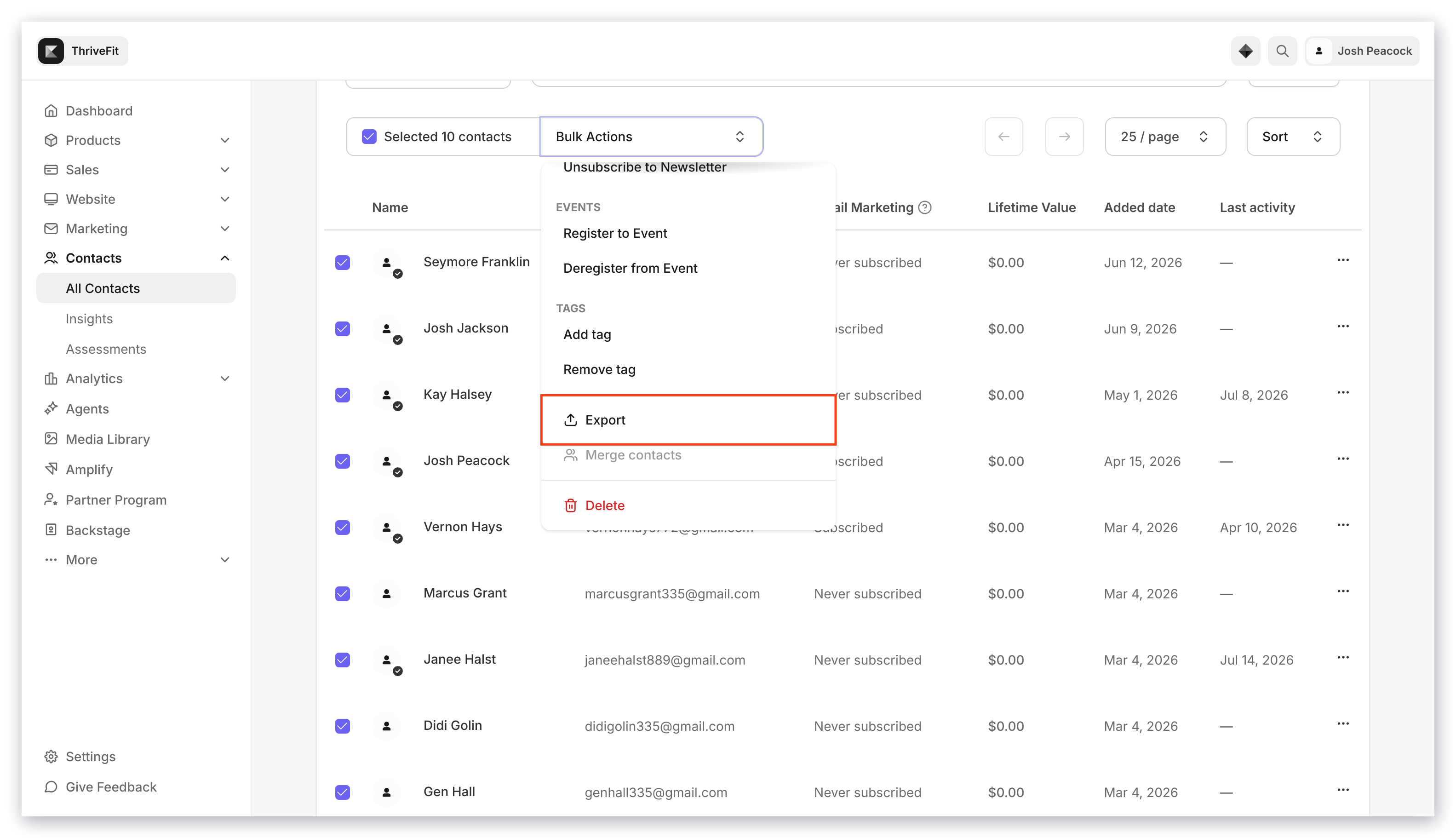This screenshot has width=1456, height=838.
Task: Click the Josh Peacock profile avatar icon
Action: 1319,51
